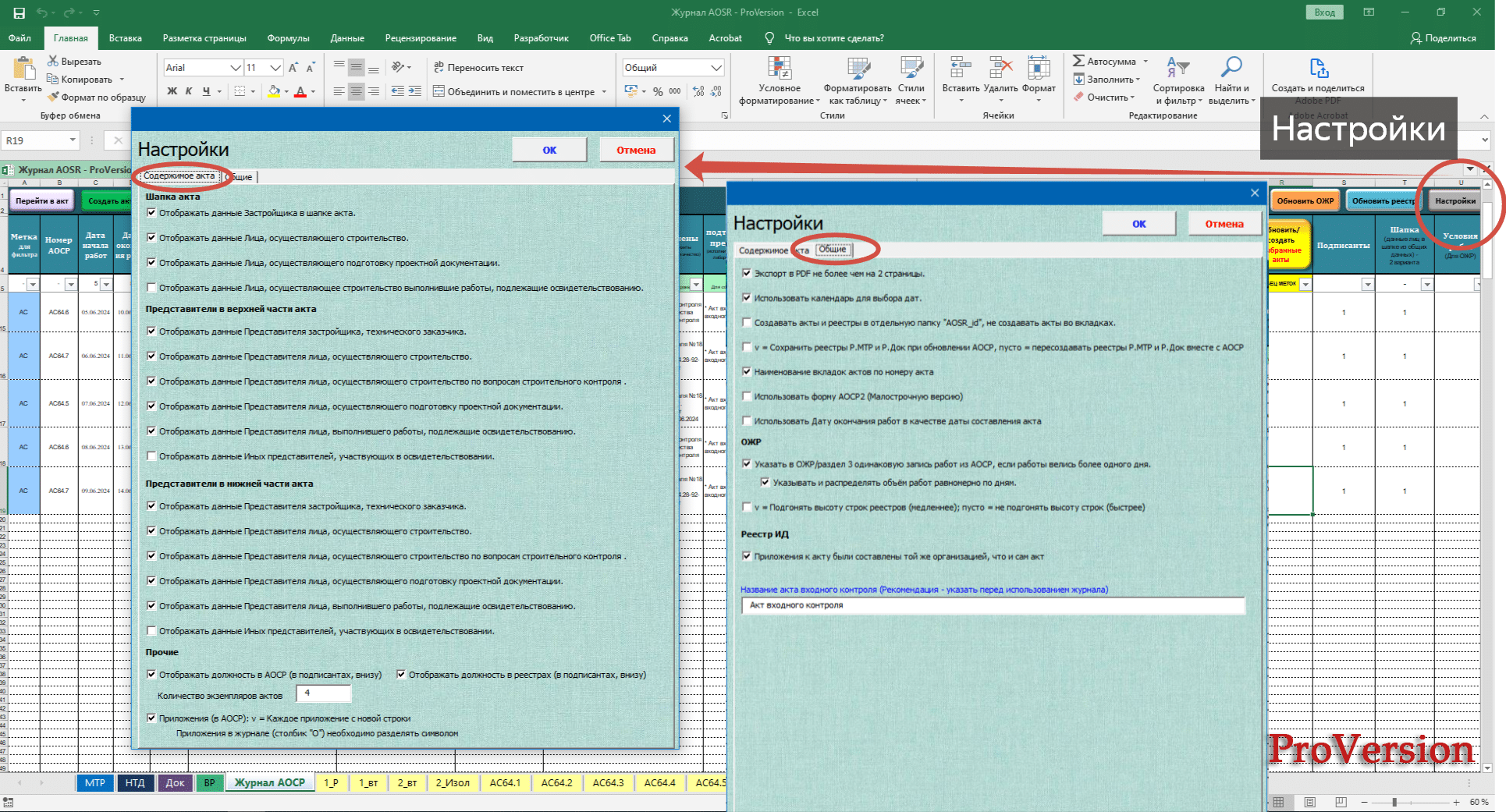Screen dimensions: 1506x812
Task: Click the Wrap Text (Переносить текст) button
Action: click(478, 68)
